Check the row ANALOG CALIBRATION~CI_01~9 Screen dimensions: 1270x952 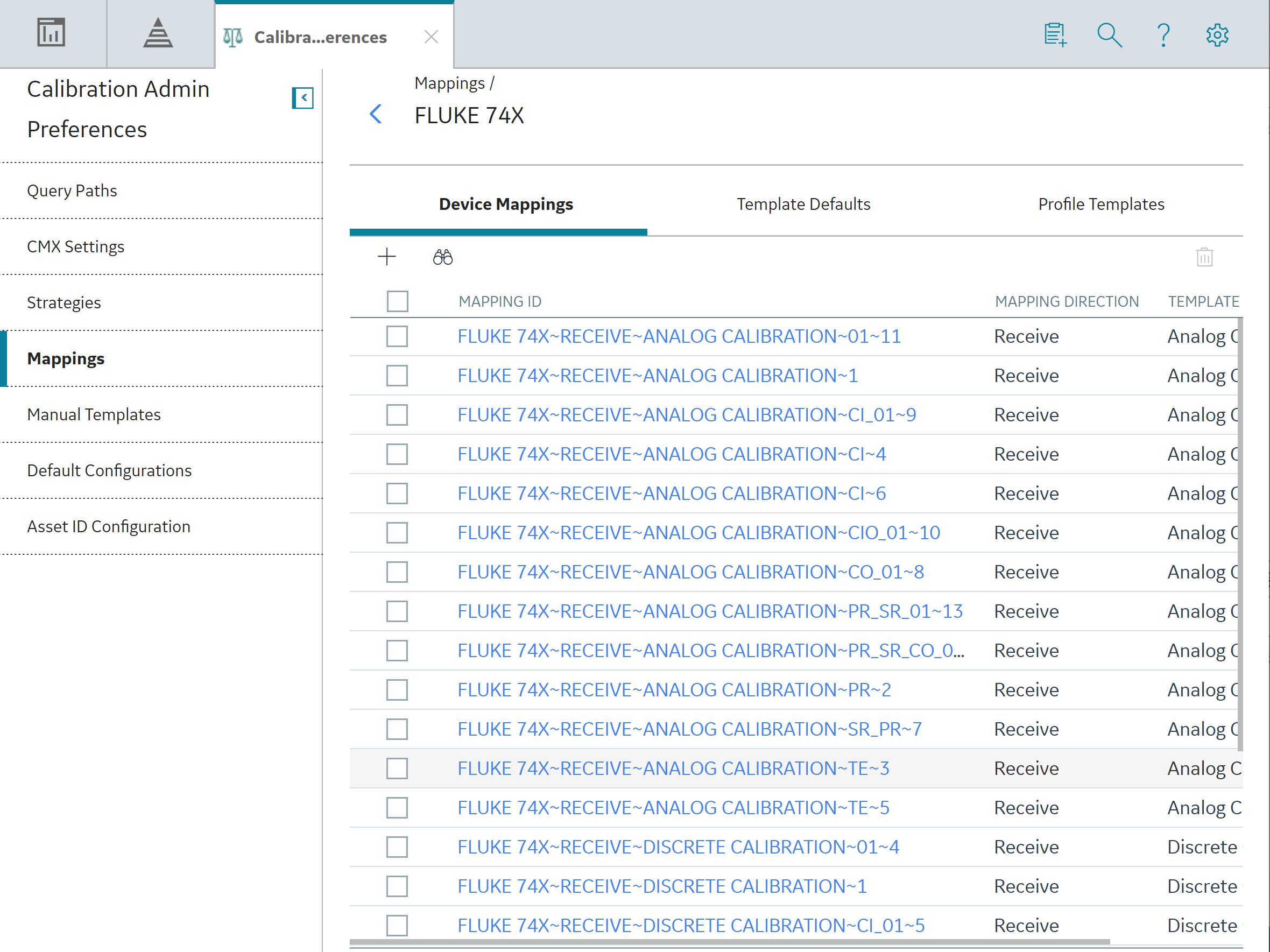[x=397, y=415]
